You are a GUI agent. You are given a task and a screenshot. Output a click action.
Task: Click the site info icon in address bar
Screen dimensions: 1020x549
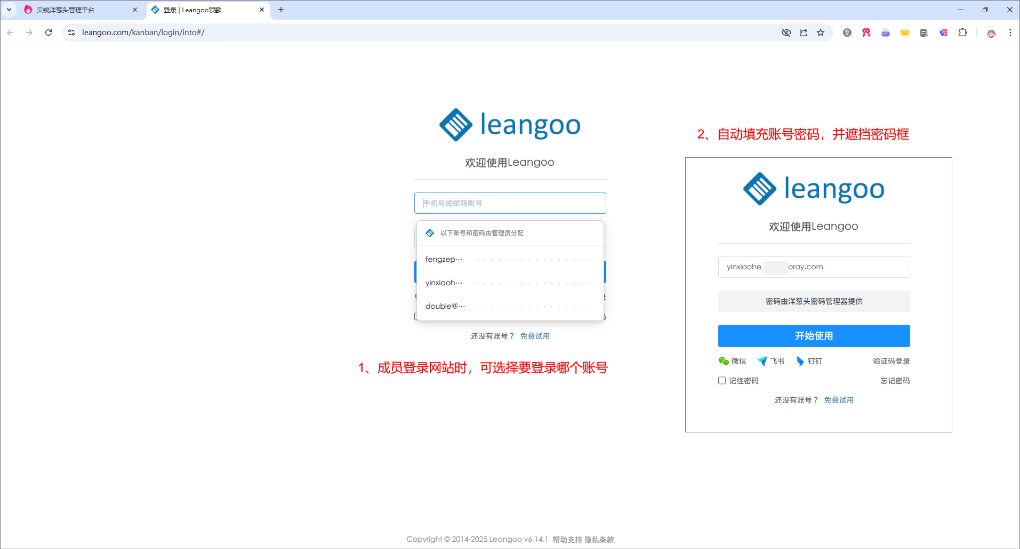(71, 32)
